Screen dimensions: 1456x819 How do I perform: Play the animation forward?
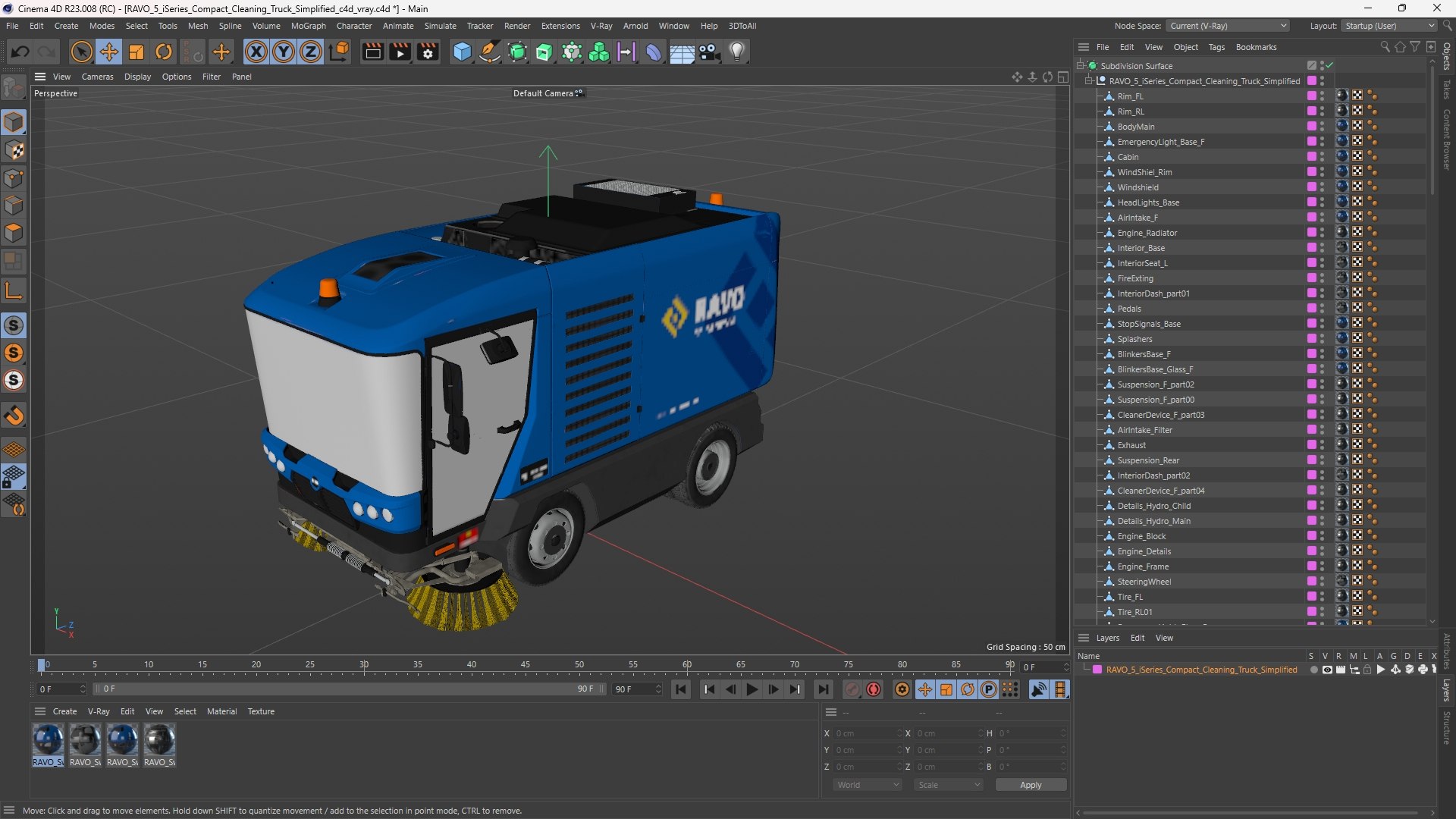click(752, 689)
